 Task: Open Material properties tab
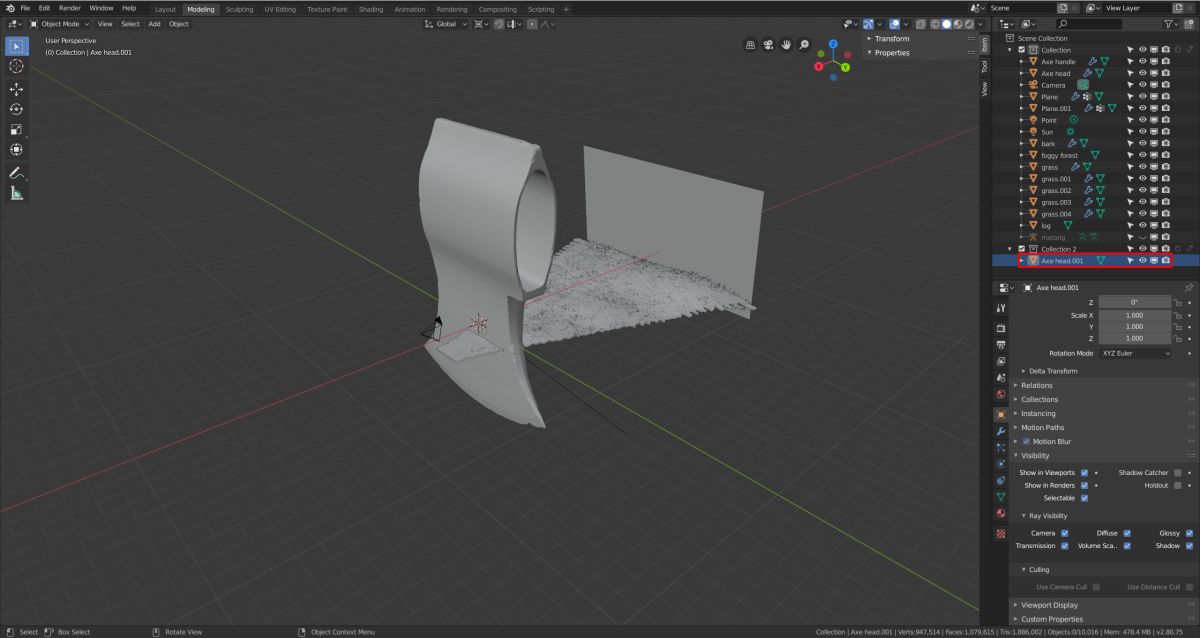click(x=1000, y=514)
